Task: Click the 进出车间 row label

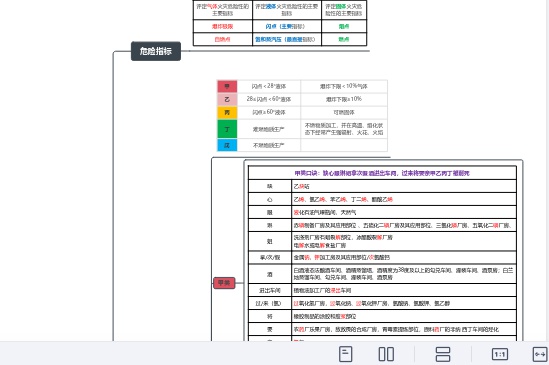Action: (x=270, y=290)
